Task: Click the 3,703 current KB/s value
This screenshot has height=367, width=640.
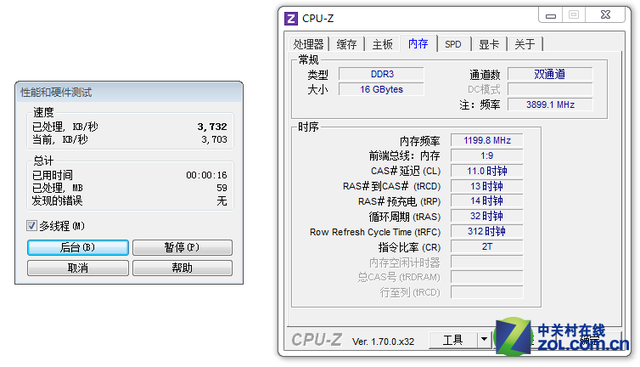Action: coord(214,140)
